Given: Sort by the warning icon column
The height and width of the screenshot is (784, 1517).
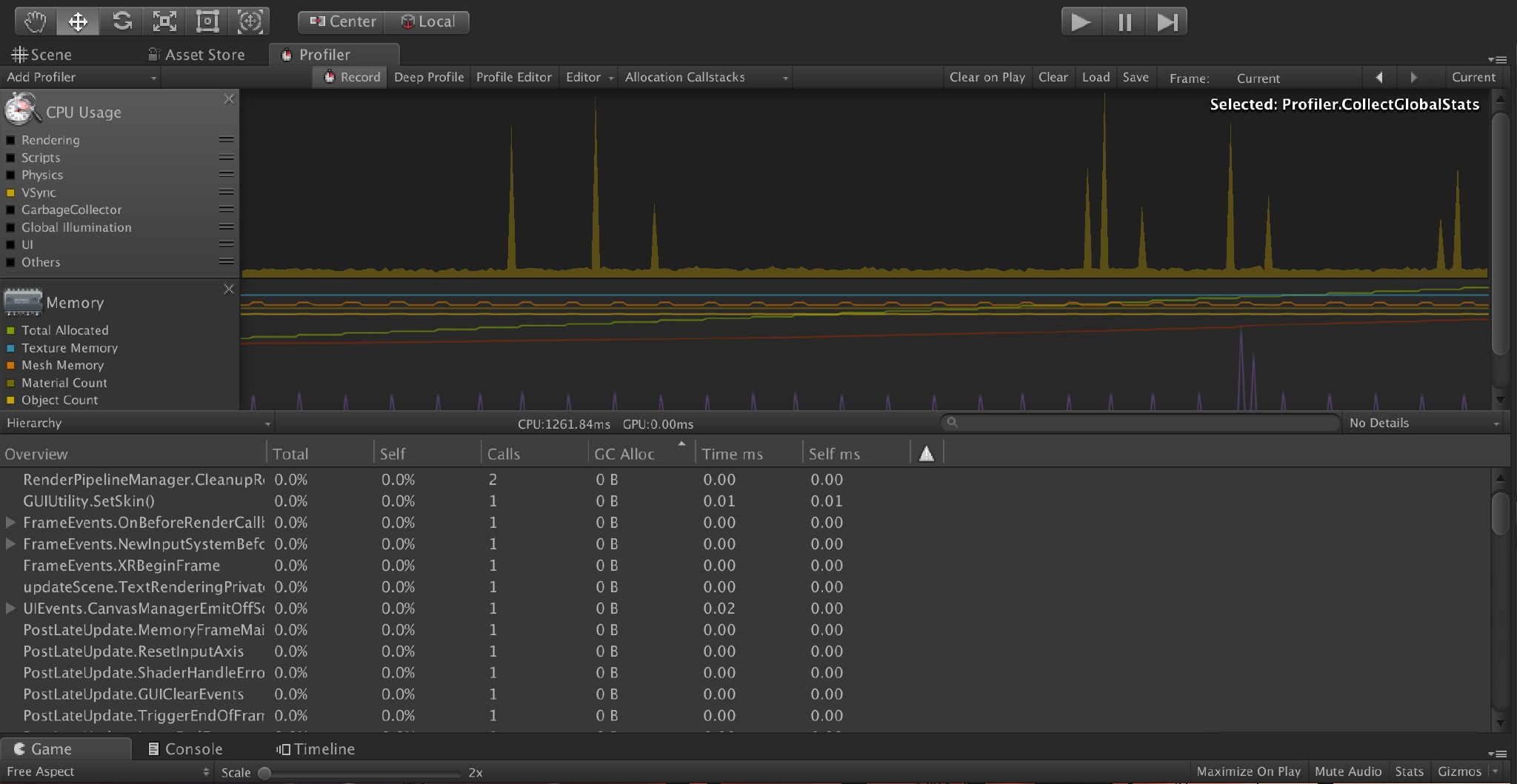Looking at the screenshot, I should pyautogui.click(x=927, y=454).
